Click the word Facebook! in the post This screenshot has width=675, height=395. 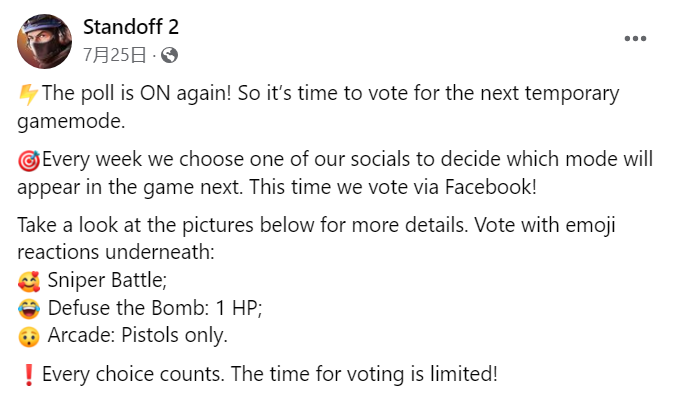tap(491, 187)
